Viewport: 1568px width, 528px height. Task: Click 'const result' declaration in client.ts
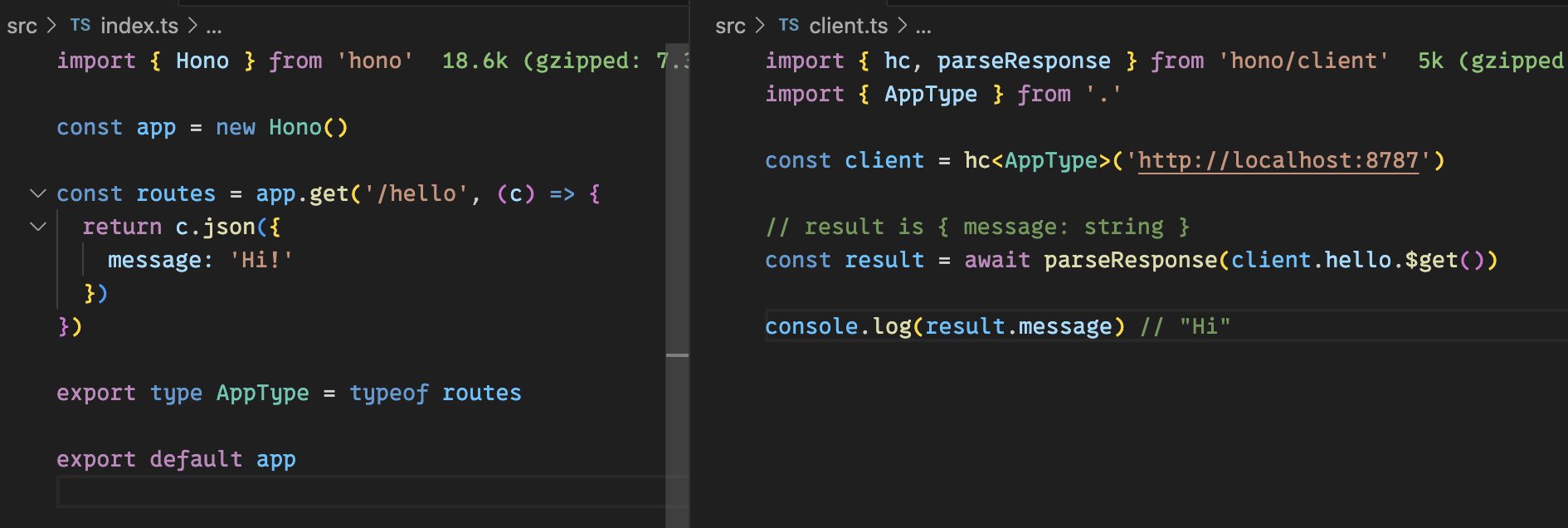845,260
